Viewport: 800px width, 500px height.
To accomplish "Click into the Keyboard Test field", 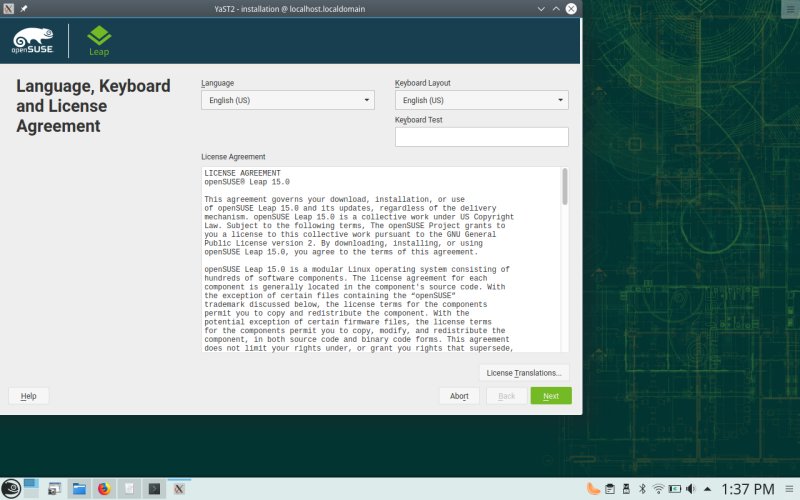I will point(482,137).
